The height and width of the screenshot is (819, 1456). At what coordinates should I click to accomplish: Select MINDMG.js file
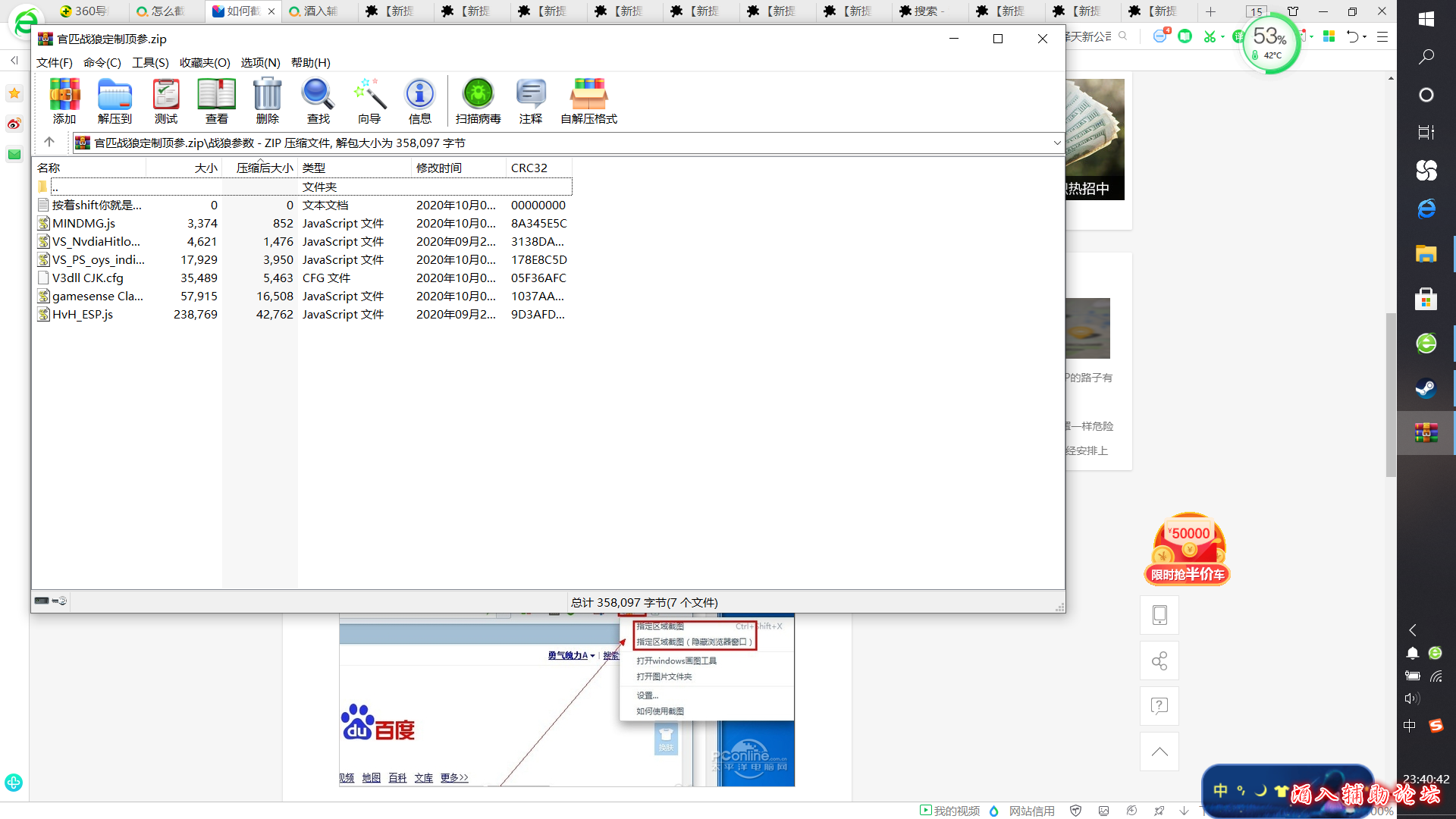[303, 223]
